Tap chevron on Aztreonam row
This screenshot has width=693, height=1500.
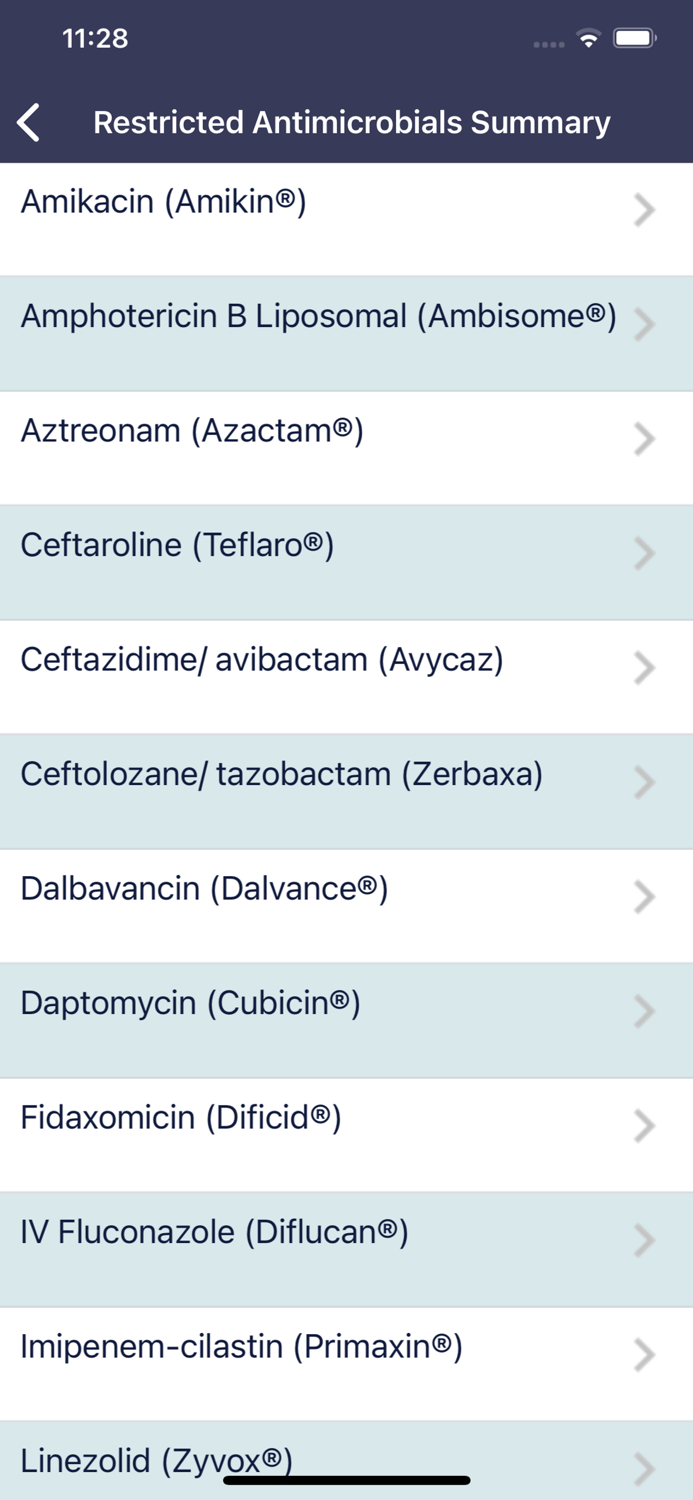pyautogui.click(x=645, y=438)
